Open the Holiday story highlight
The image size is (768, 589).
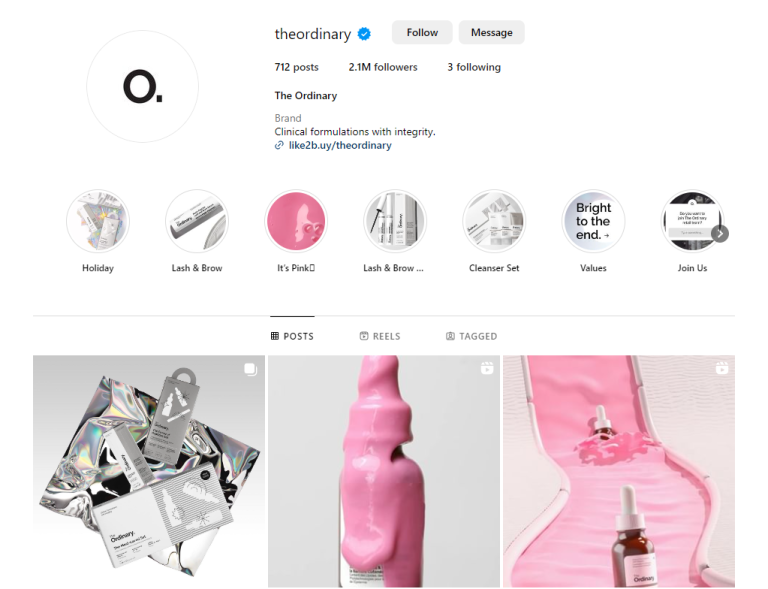coord(98,221)
